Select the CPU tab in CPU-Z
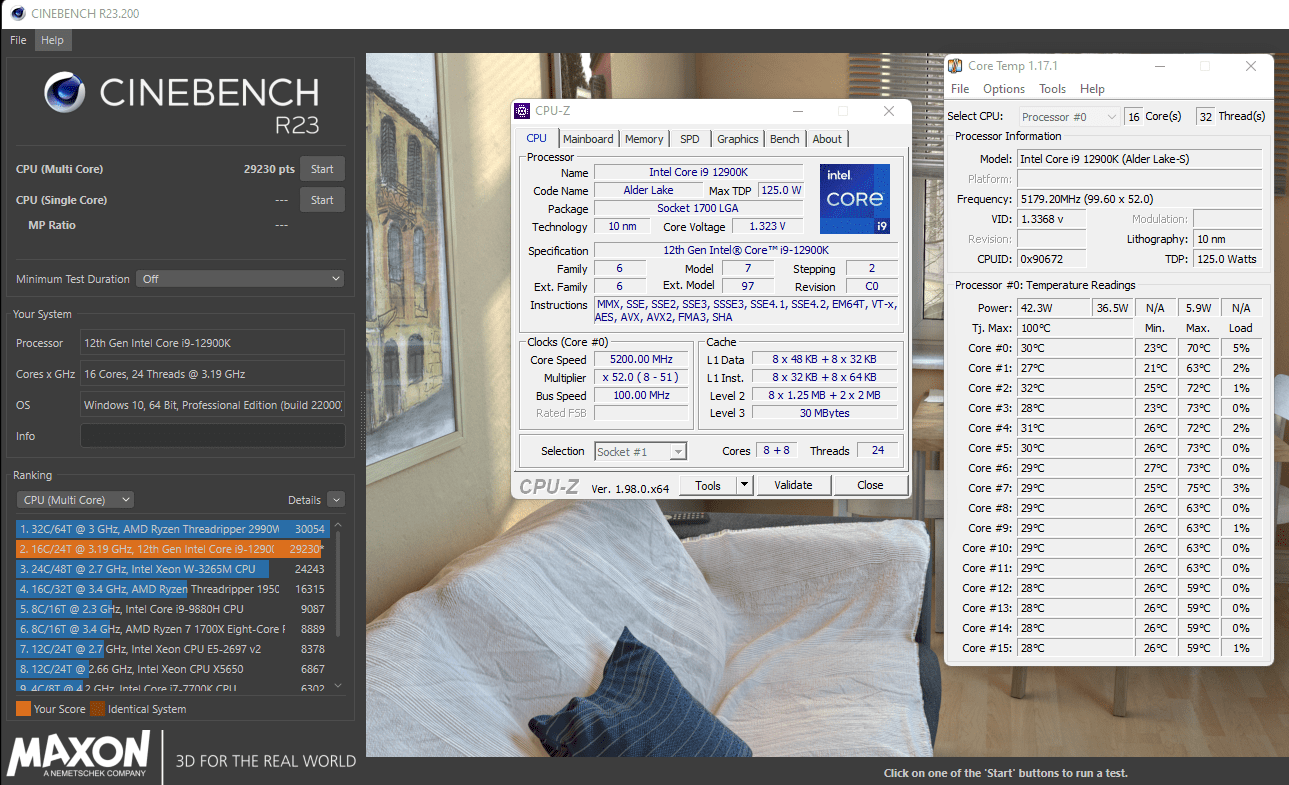 [537, 138]
